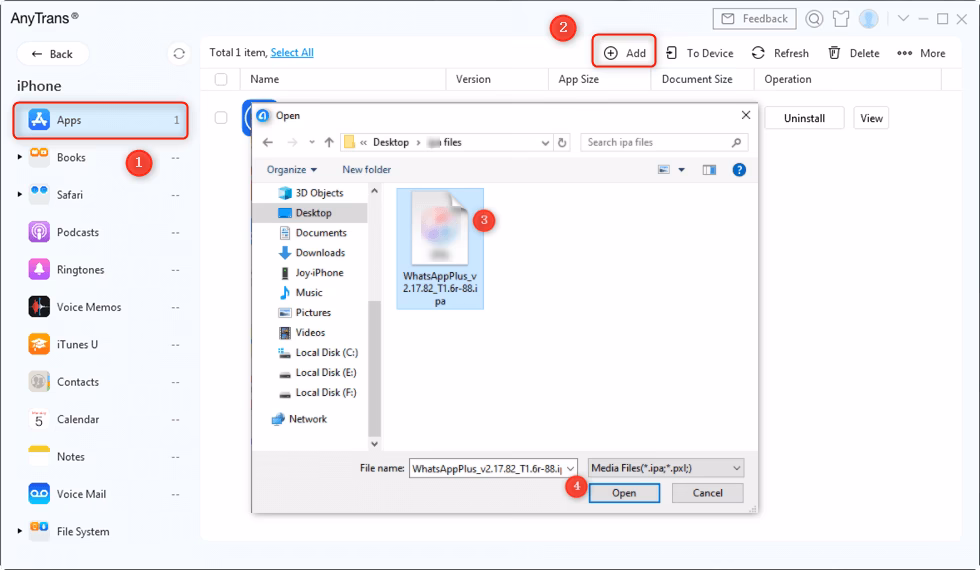Click the Back button
Screen dimensions: 980x570
52,54
